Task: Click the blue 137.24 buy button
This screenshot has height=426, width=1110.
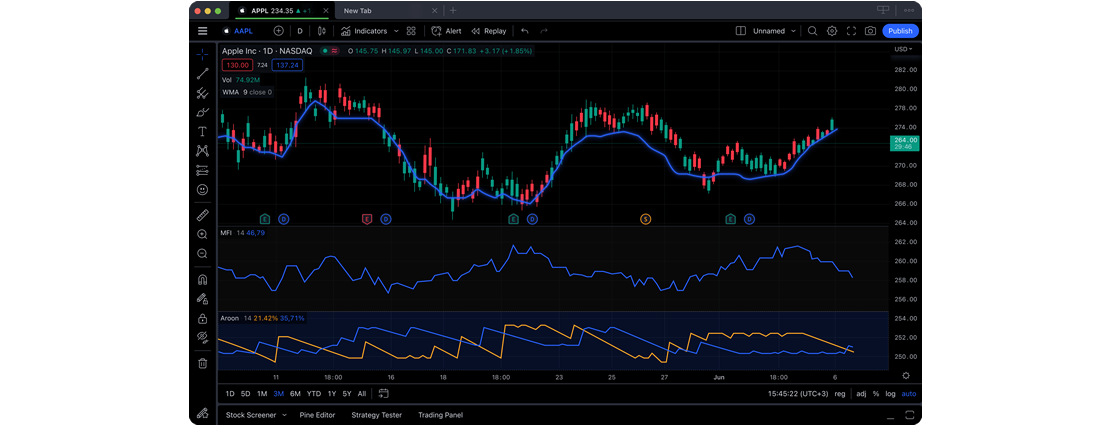Action: pos(287,65)
